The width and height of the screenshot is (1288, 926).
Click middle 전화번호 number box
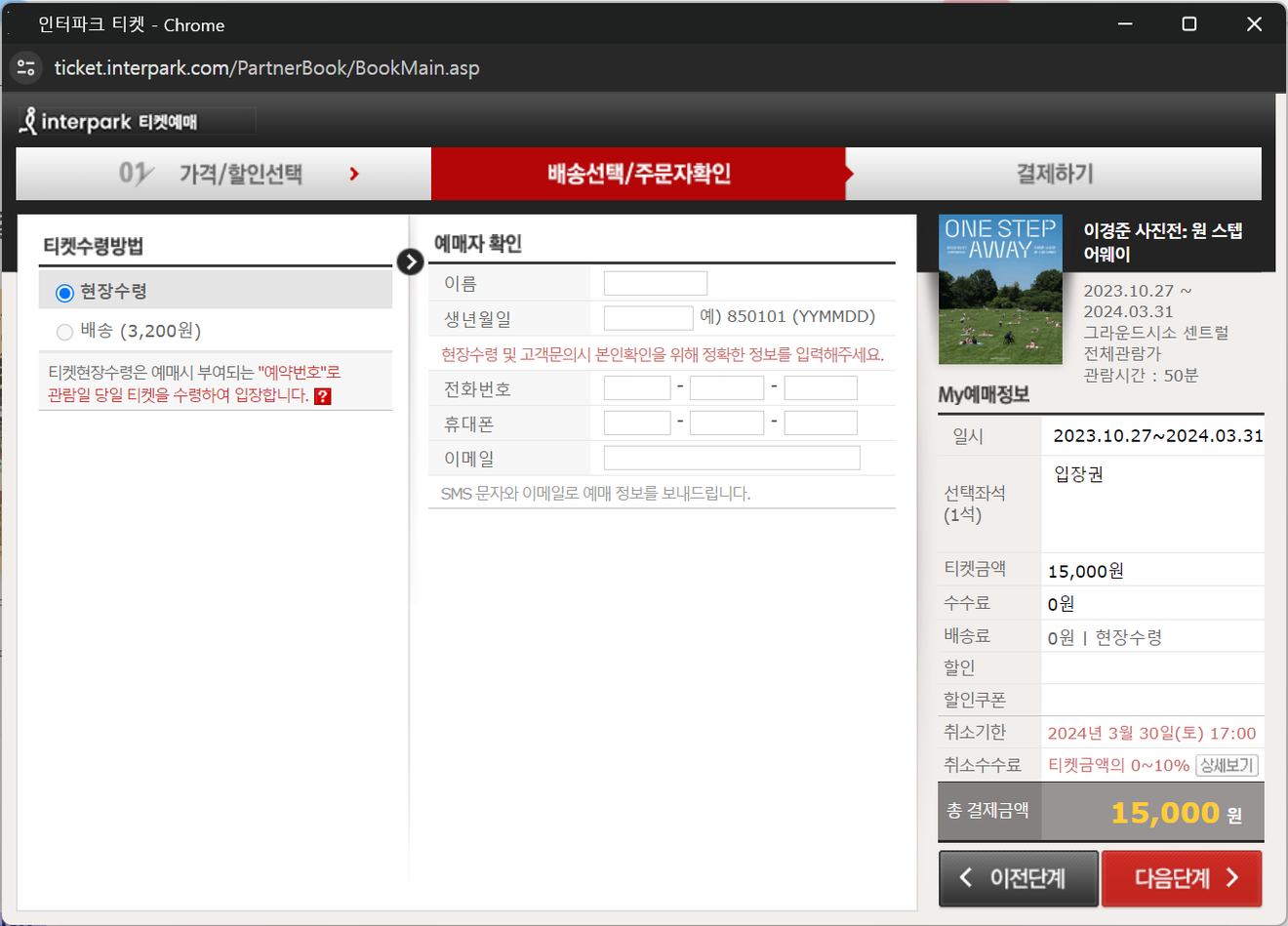point(727,388)
